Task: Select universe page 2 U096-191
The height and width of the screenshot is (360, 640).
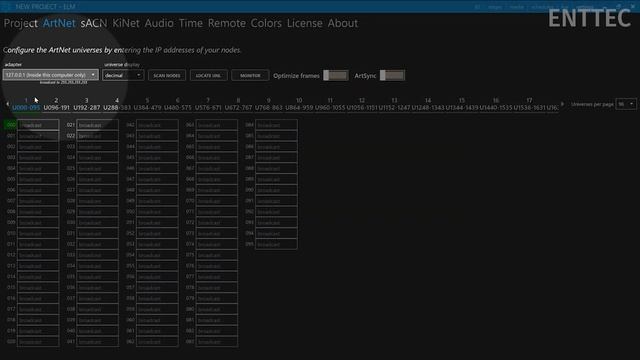Action: coord(56,104)
